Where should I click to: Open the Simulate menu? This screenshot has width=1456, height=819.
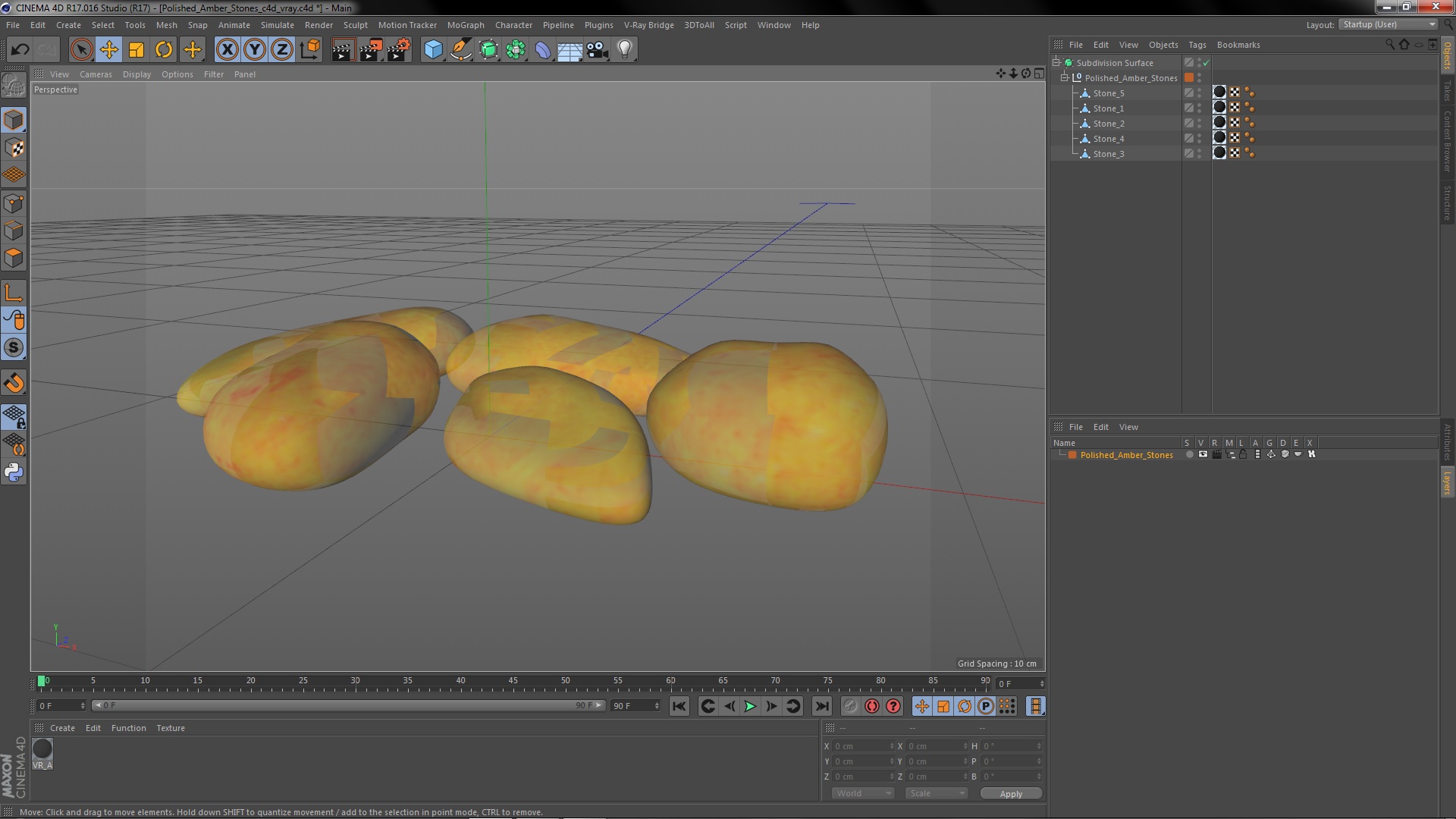[278, 25]
